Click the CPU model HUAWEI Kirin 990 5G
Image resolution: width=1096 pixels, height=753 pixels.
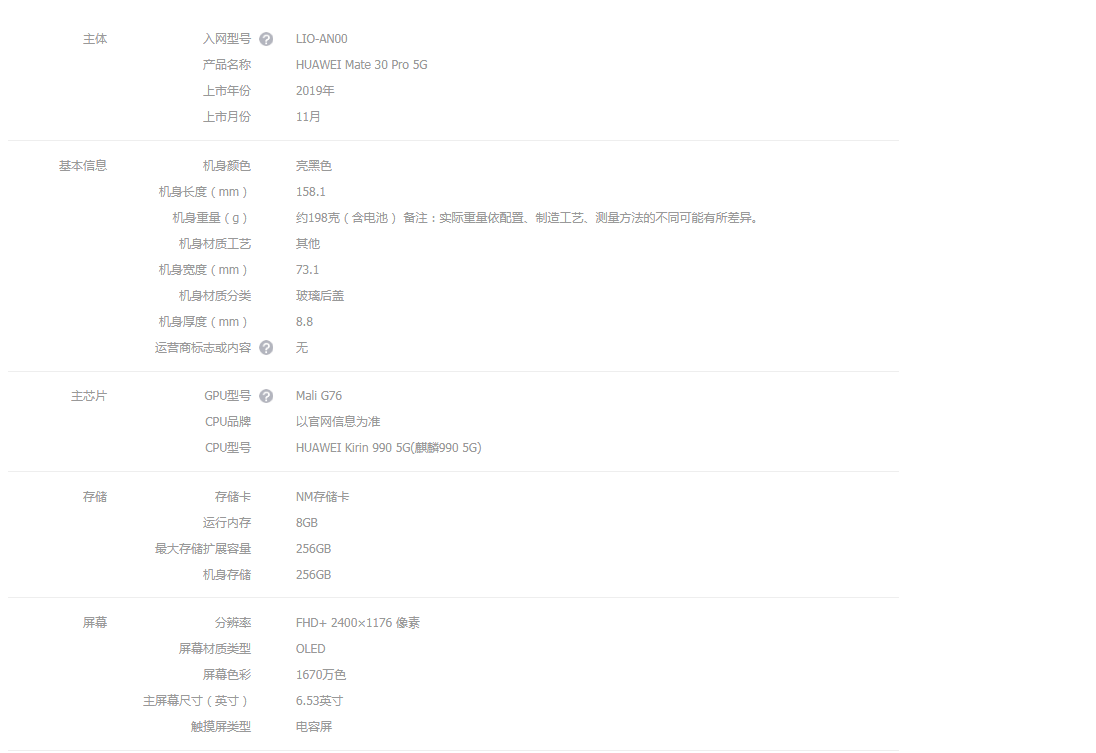(389, 447)
